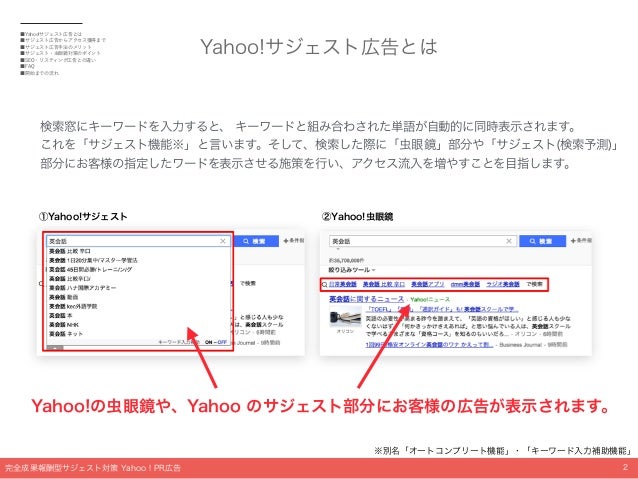Choose suggestion 英会話 ハナ国際アカデミー
Screen dimensions: 638x479
click(83, 288)
